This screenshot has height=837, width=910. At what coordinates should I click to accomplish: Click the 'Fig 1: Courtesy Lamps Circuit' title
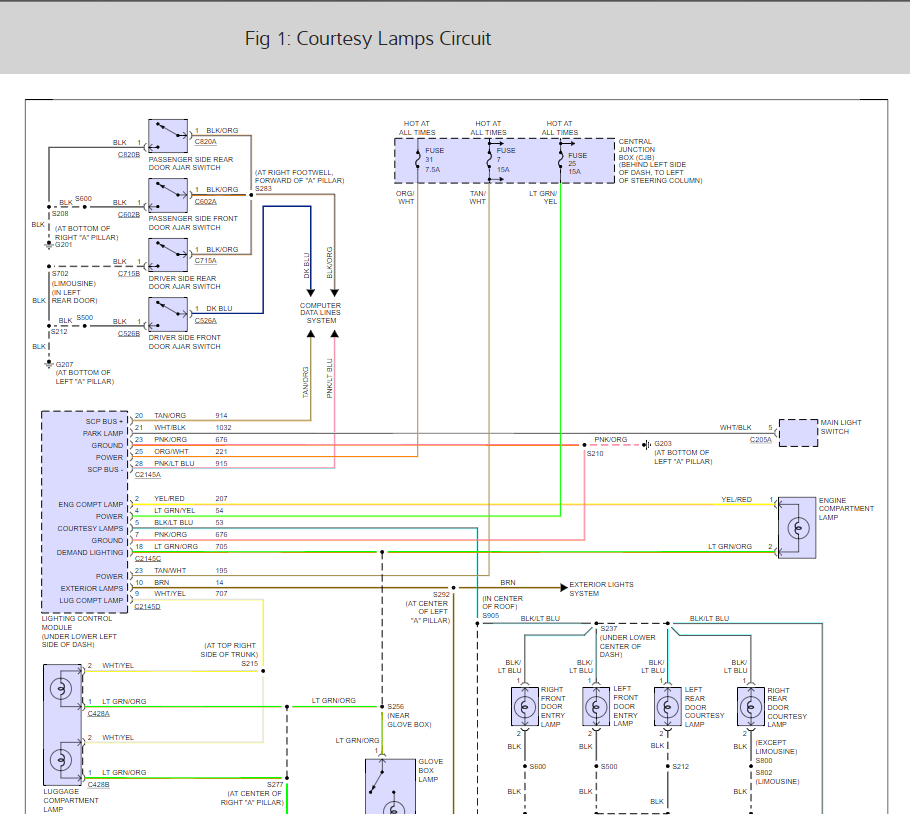click(368, 39)
